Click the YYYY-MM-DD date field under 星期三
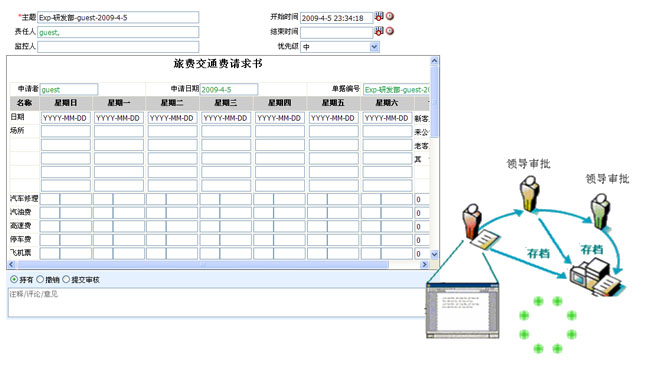This screenshot has width=650, height=365. 226,118
